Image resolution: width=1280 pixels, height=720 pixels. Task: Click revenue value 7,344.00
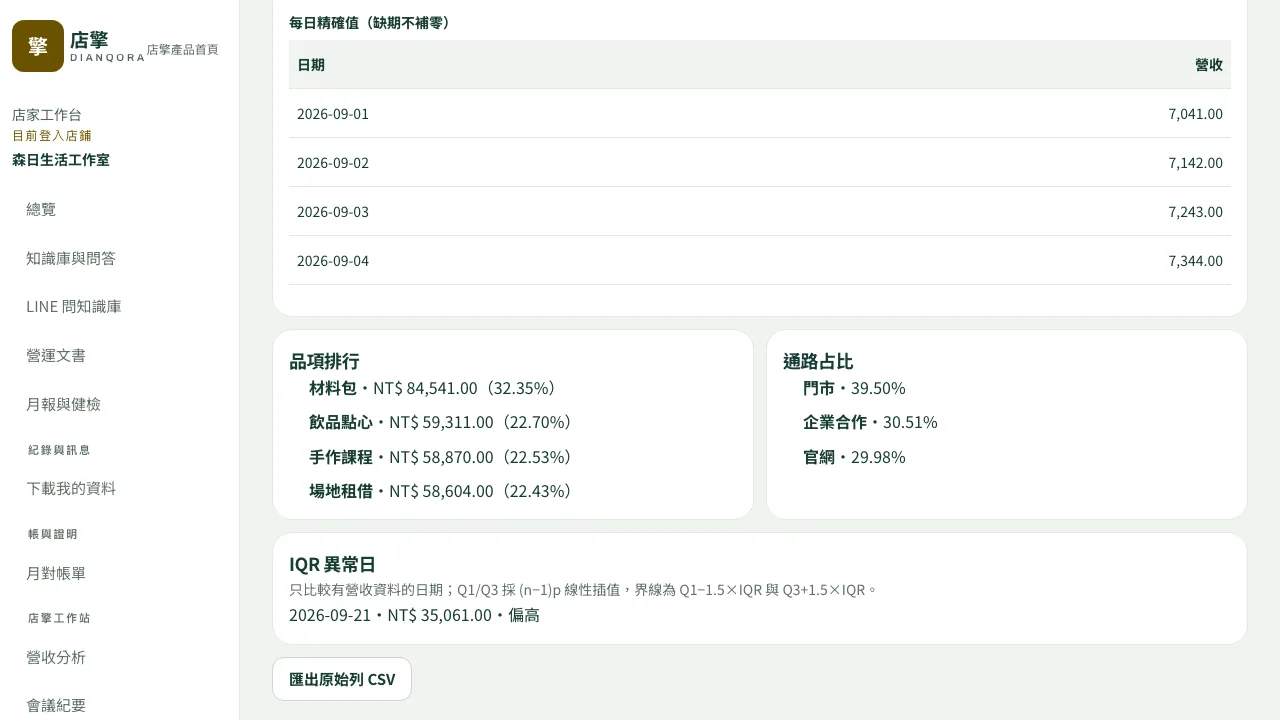click(1195, 261)
